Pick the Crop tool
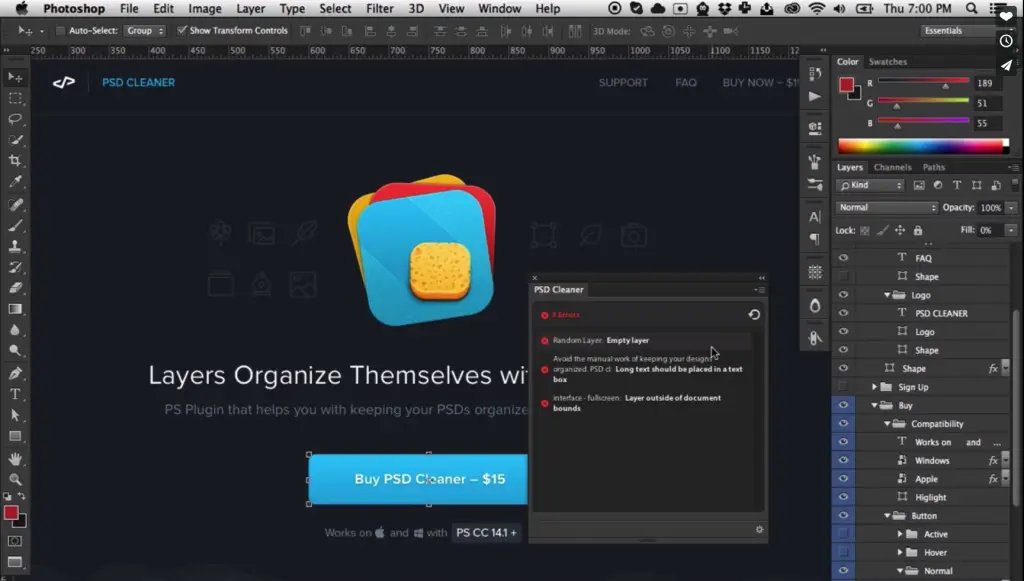The width and height of the screenshot is (1024, 581). pyautogui.click(x=15, y=161)
